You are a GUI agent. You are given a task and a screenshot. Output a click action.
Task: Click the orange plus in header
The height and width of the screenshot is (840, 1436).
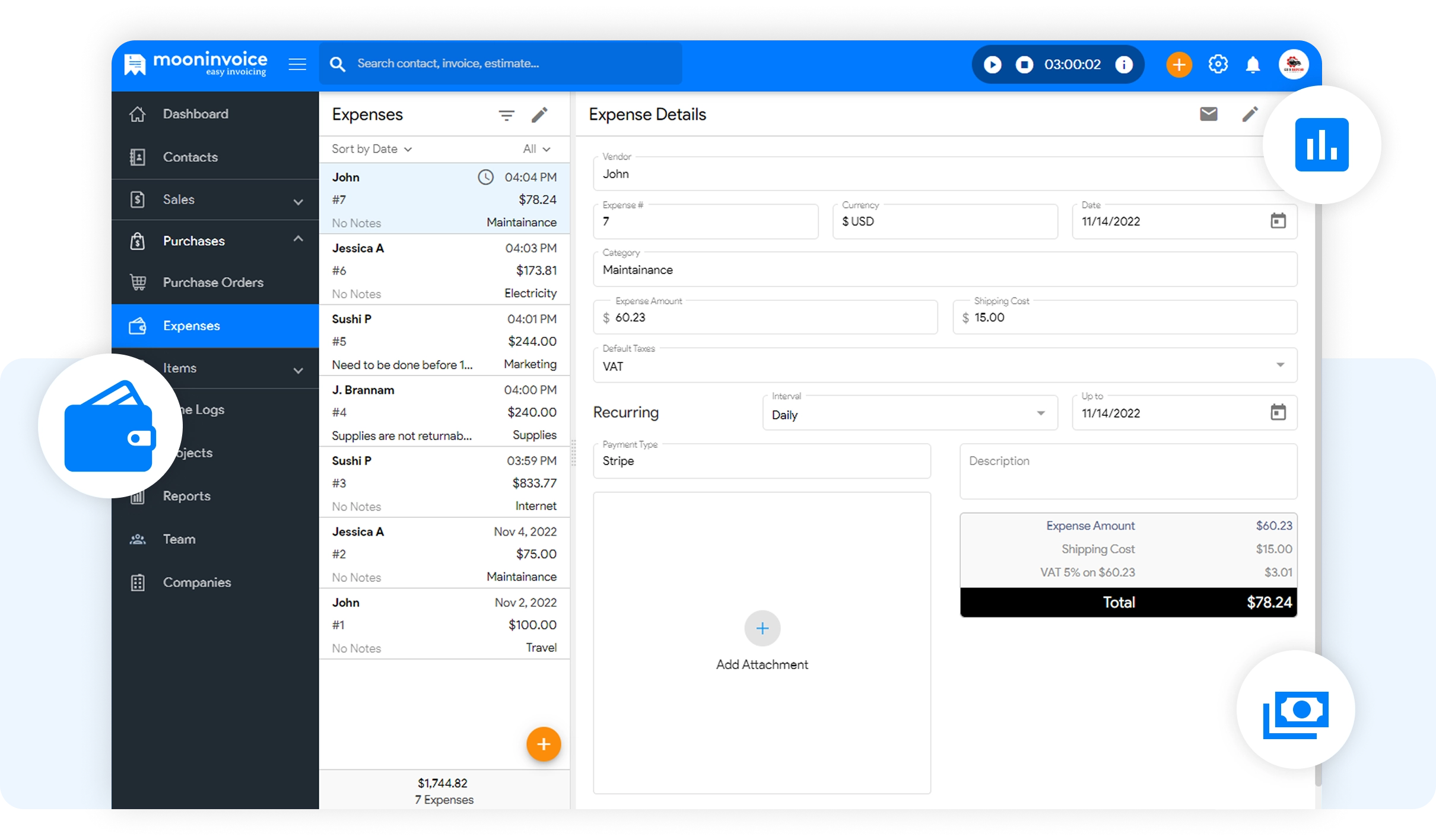click(x=1179, y=64)
